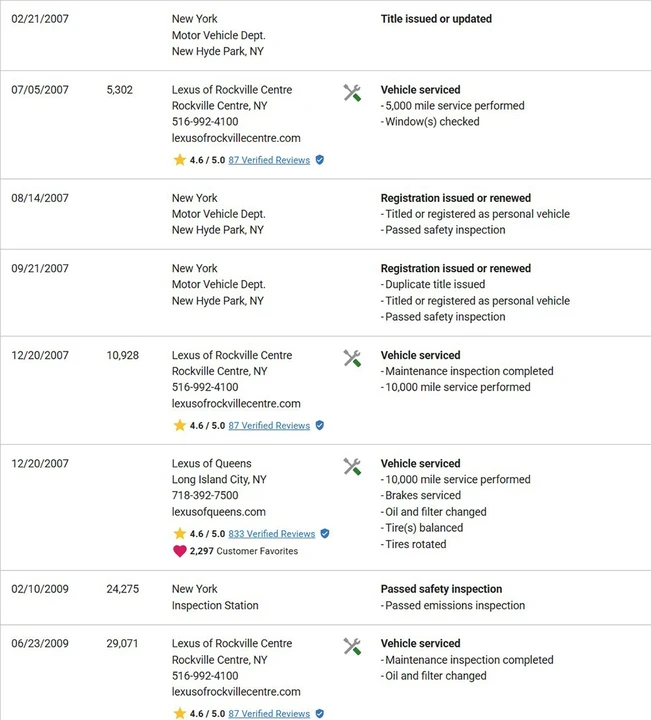Open 87 Verified Reviews link for 07/05/2007
This screenshot has height=720, width=651.
pyautogui.click(x=269, y=160)
